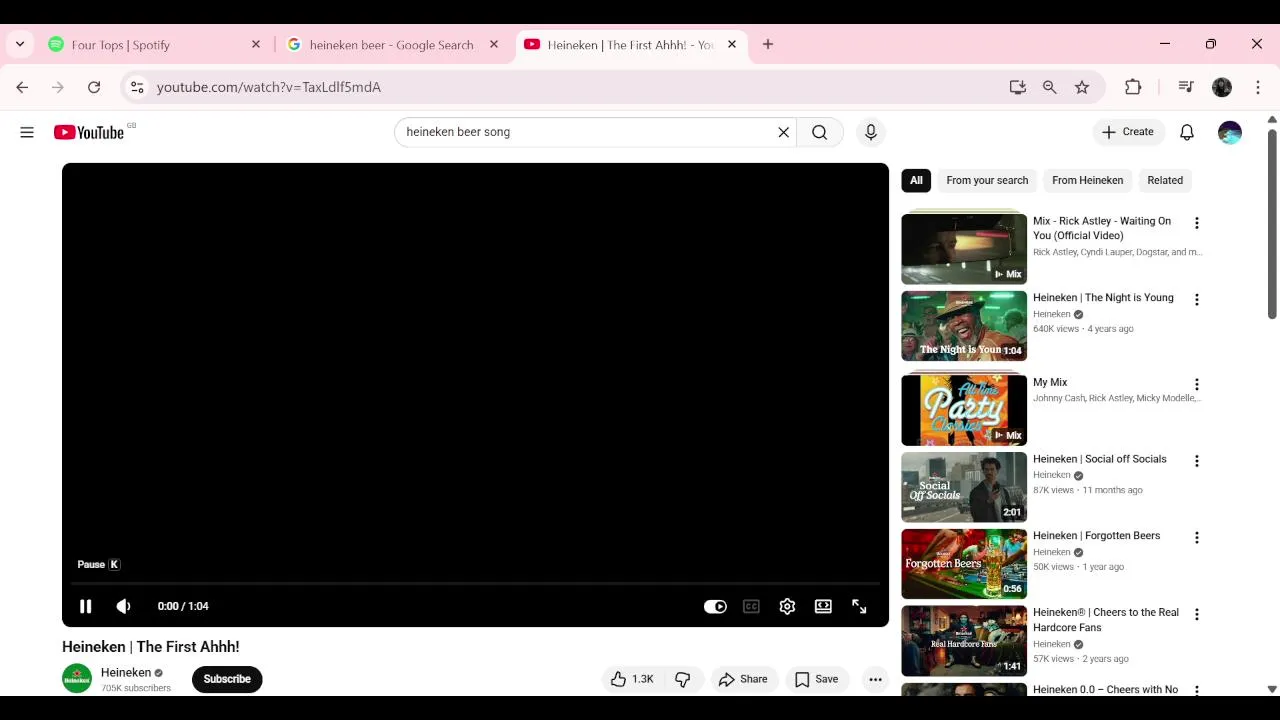The image size is (1280, 720).
Task: Open zoom magnifier in address bar
Action: tap(1050, 87)
